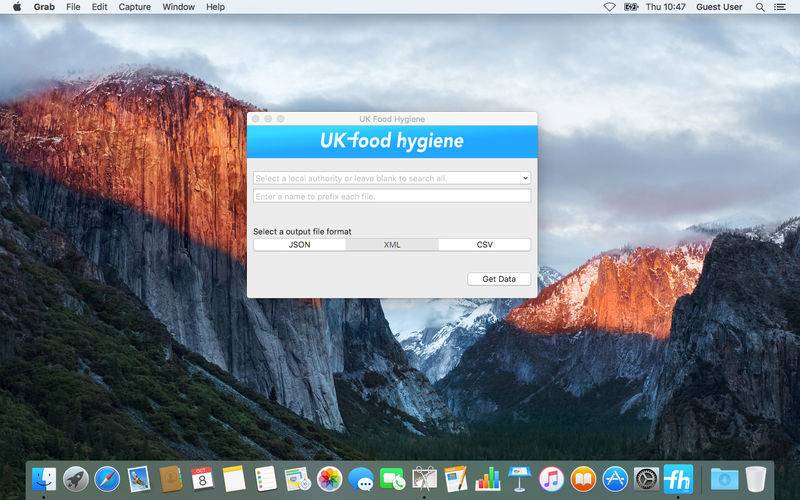Click the battery status icon
Viewport: 800px width, 500px height.
click(631, 7)
